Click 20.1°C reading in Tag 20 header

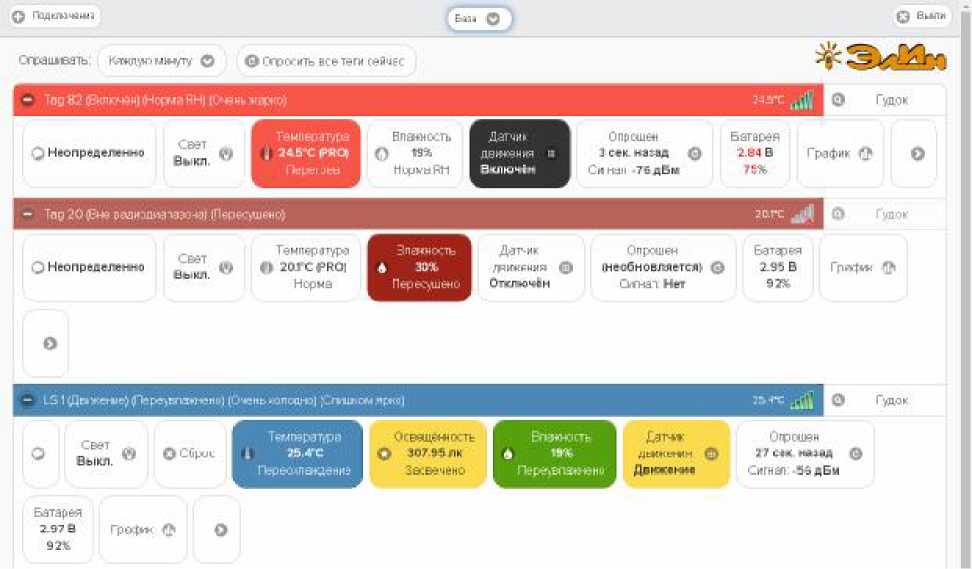[769, 214]
